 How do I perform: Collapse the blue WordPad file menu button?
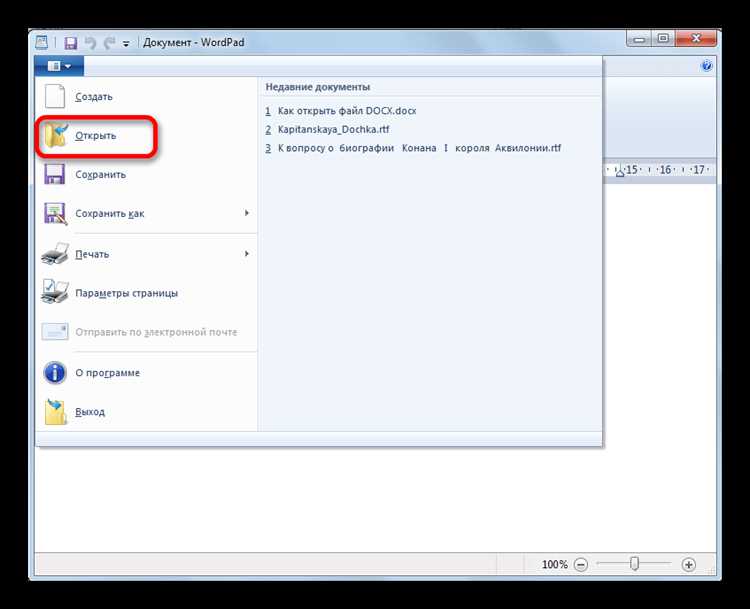59,66
